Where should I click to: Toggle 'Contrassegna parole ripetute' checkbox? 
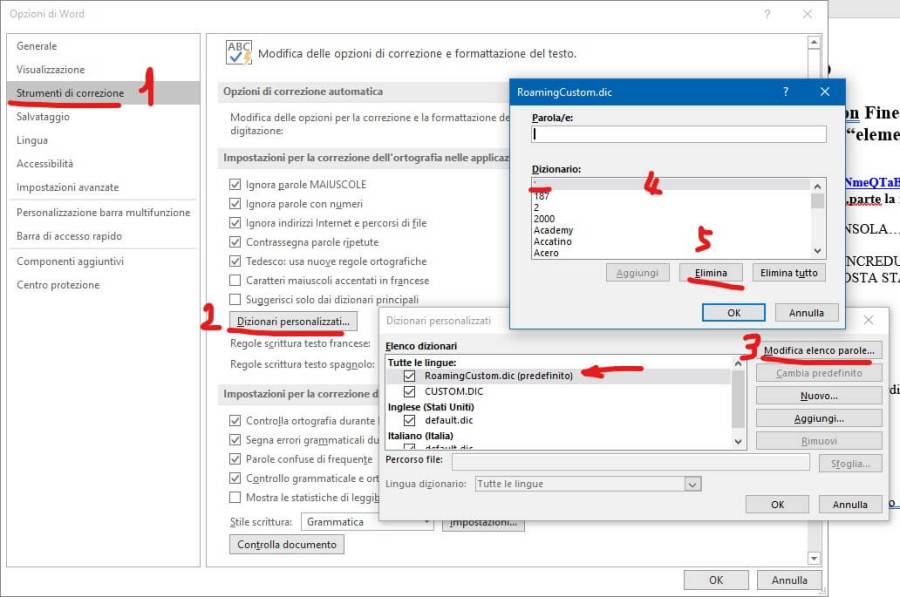tap(235, 242)
